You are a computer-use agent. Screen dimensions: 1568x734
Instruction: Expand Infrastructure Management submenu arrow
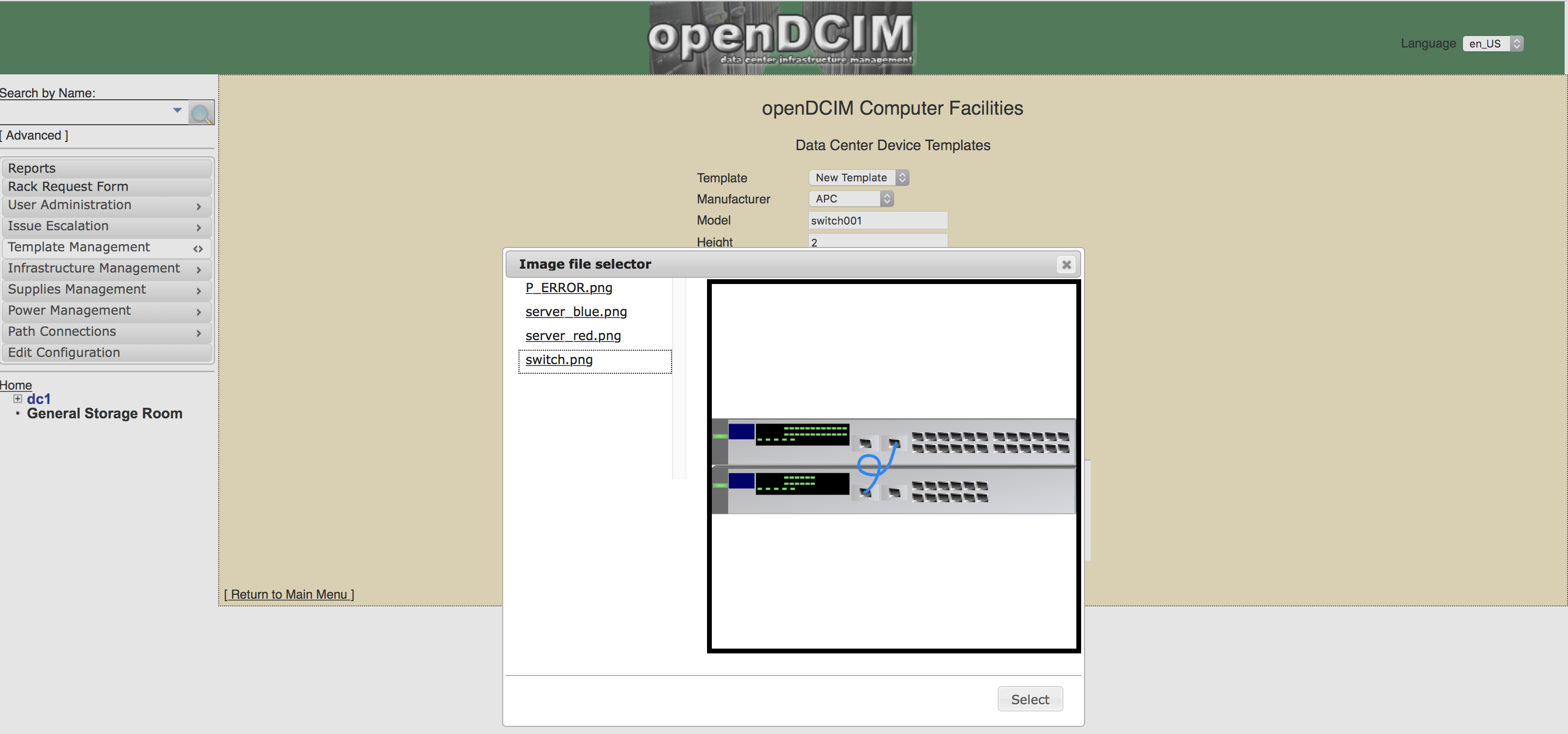[199, 270]
